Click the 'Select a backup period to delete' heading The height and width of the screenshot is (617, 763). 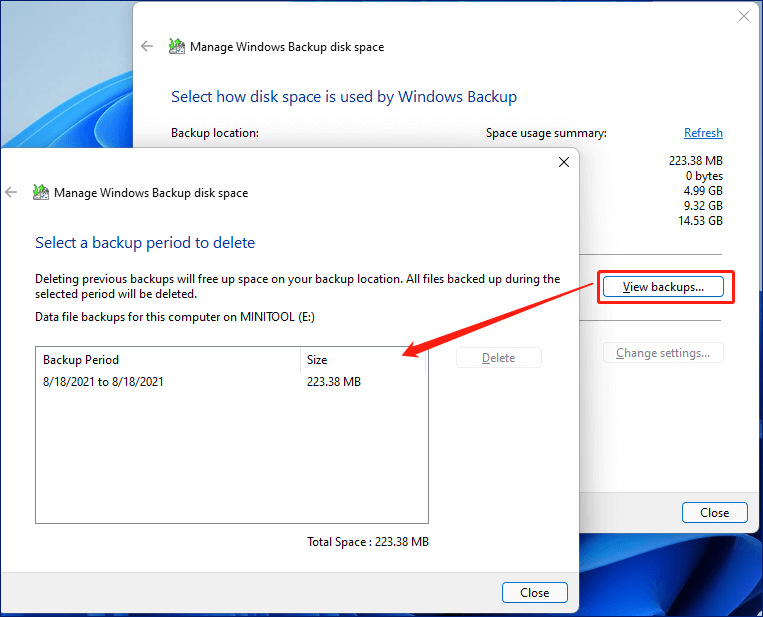click(145, 242)
